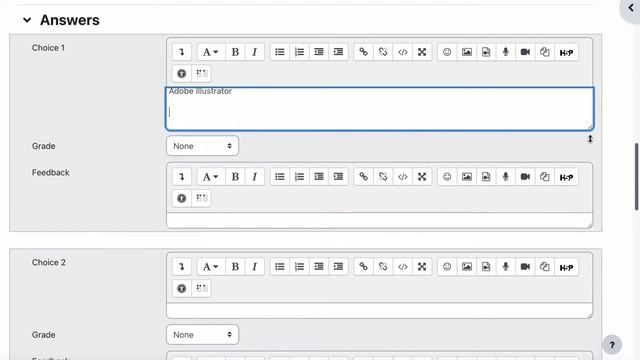This screenshot has height=360, width=640.
Task: Toggle toolbar expand in Choice 1 editor
Action: pyautogui.click(x=182, y=52)
